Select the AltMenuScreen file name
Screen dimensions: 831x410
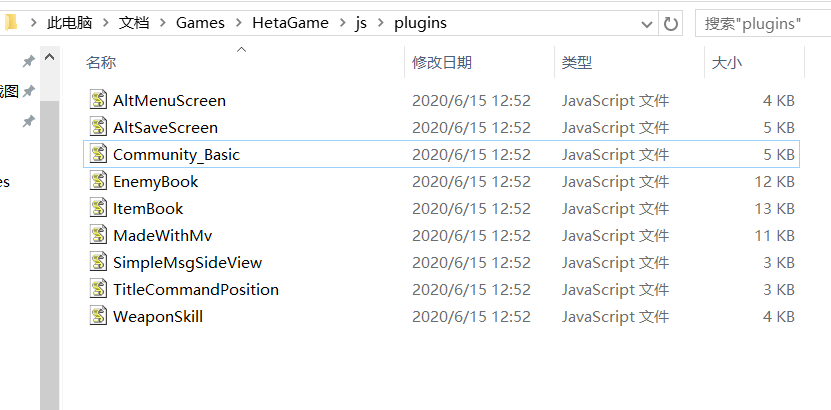pyautogui.click(x=170, y=101)
